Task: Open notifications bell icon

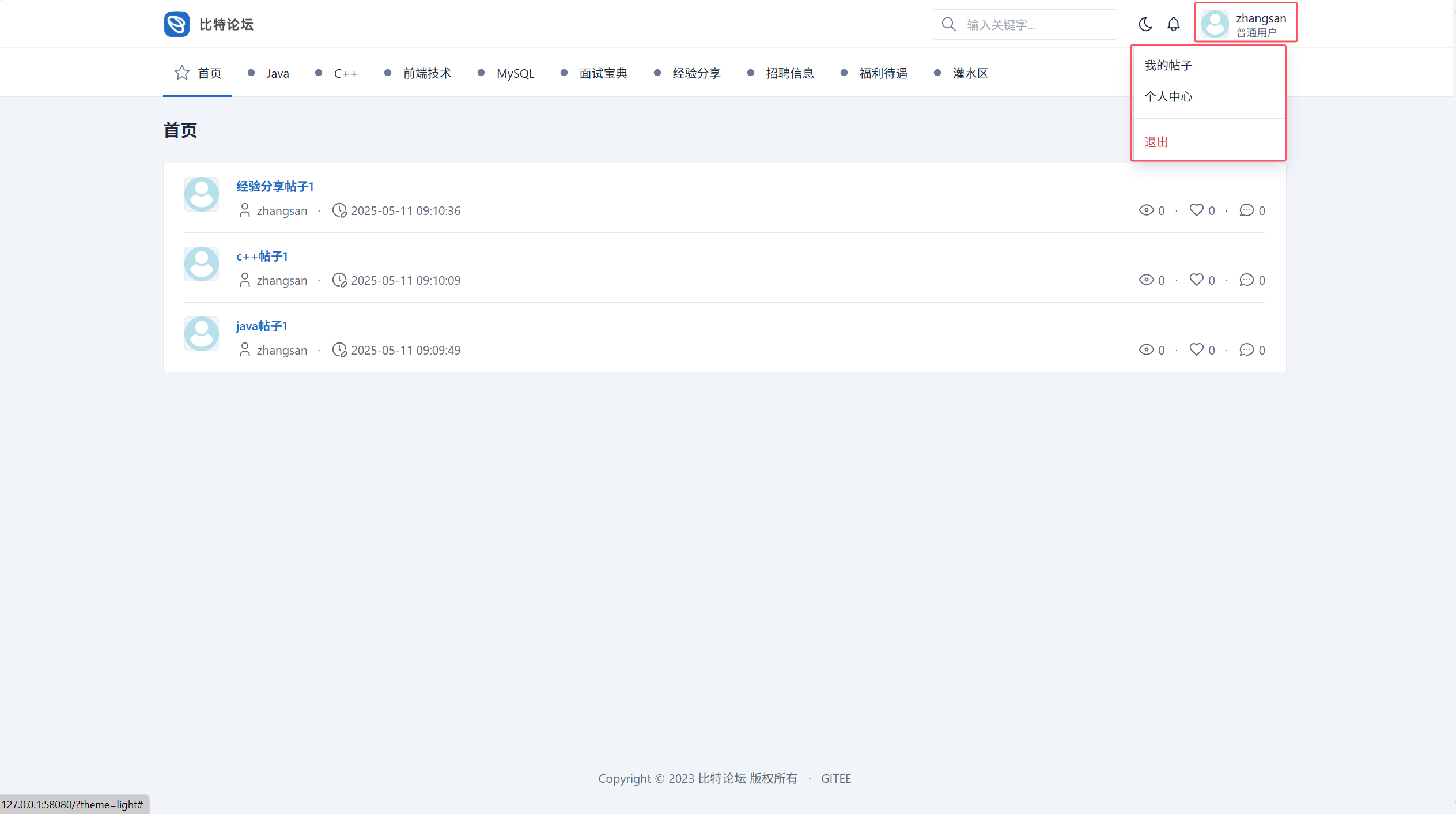Action: pyautogui.click(x=1174, y=24)
